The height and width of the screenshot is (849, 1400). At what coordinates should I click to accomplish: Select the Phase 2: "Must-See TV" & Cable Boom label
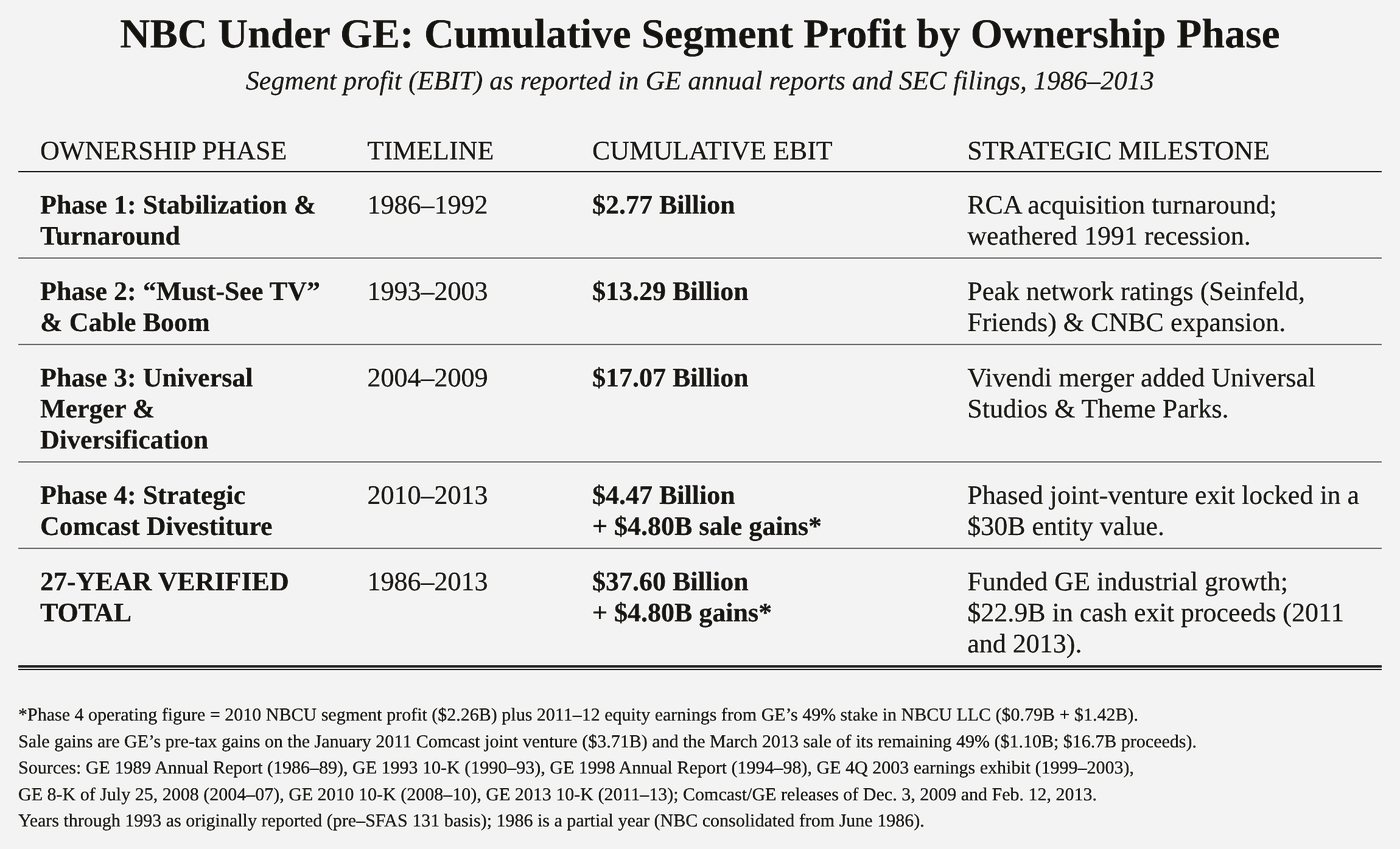coord(180,307)
